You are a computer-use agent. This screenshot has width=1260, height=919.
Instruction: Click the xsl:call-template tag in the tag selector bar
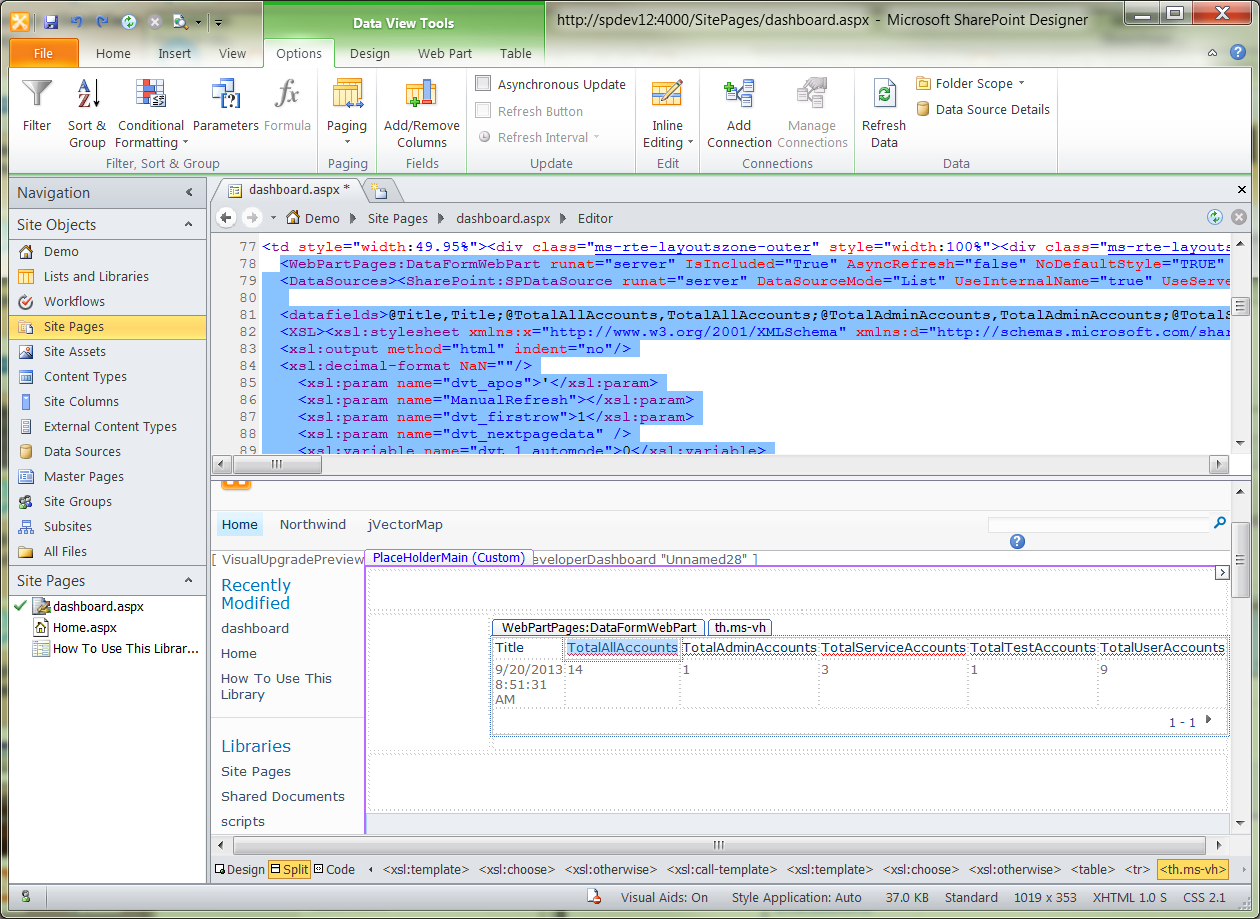click(720, 869)
